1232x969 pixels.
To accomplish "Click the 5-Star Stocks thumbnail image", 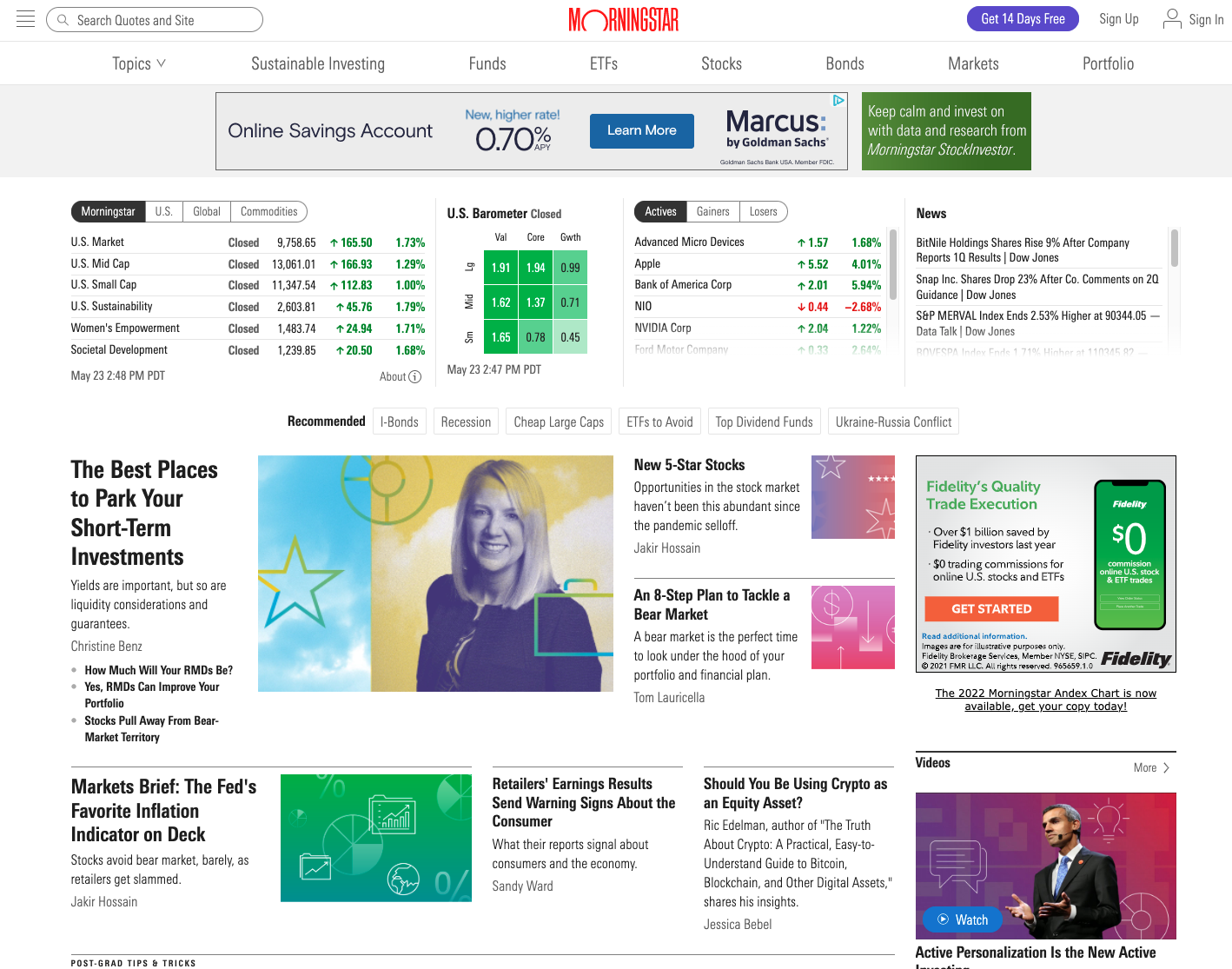I will coord(852,497).
